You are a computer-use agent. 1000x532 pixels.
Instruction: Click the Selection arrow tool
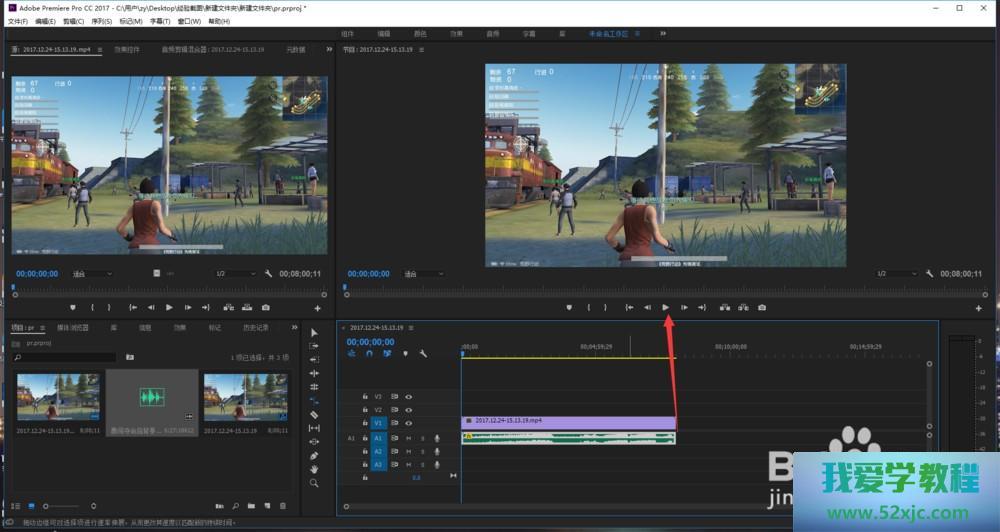click(x=314, y=332)
